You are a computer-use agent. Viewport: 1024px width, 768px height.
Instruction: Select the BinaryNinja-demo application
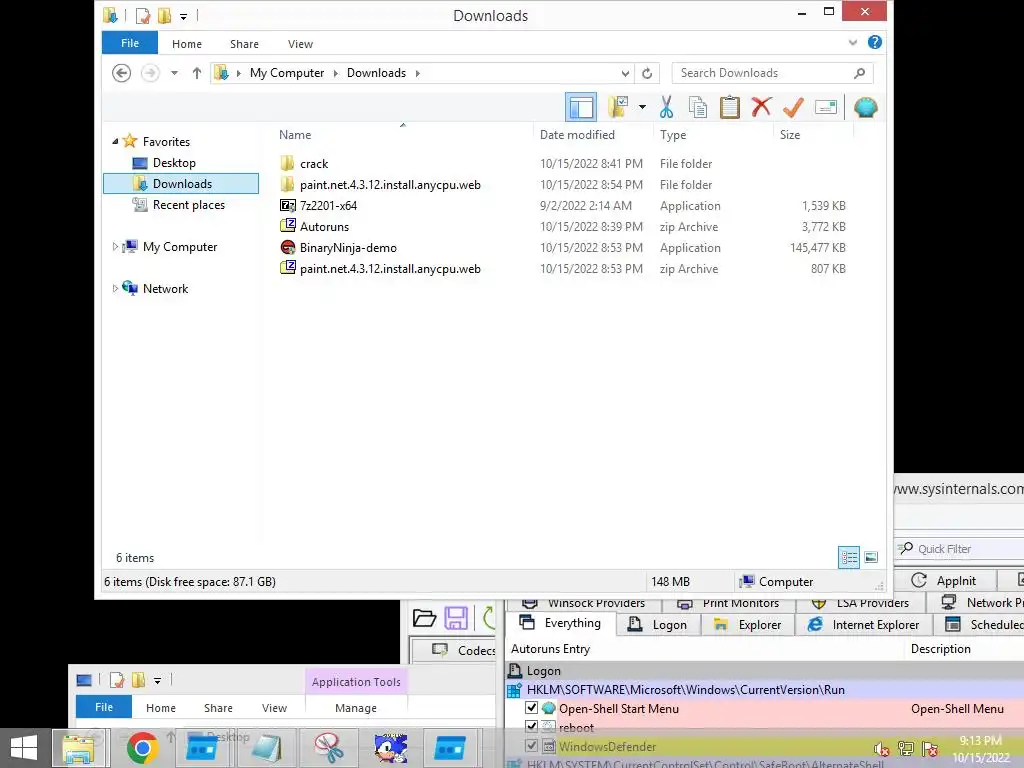click(x=348, y=248)
